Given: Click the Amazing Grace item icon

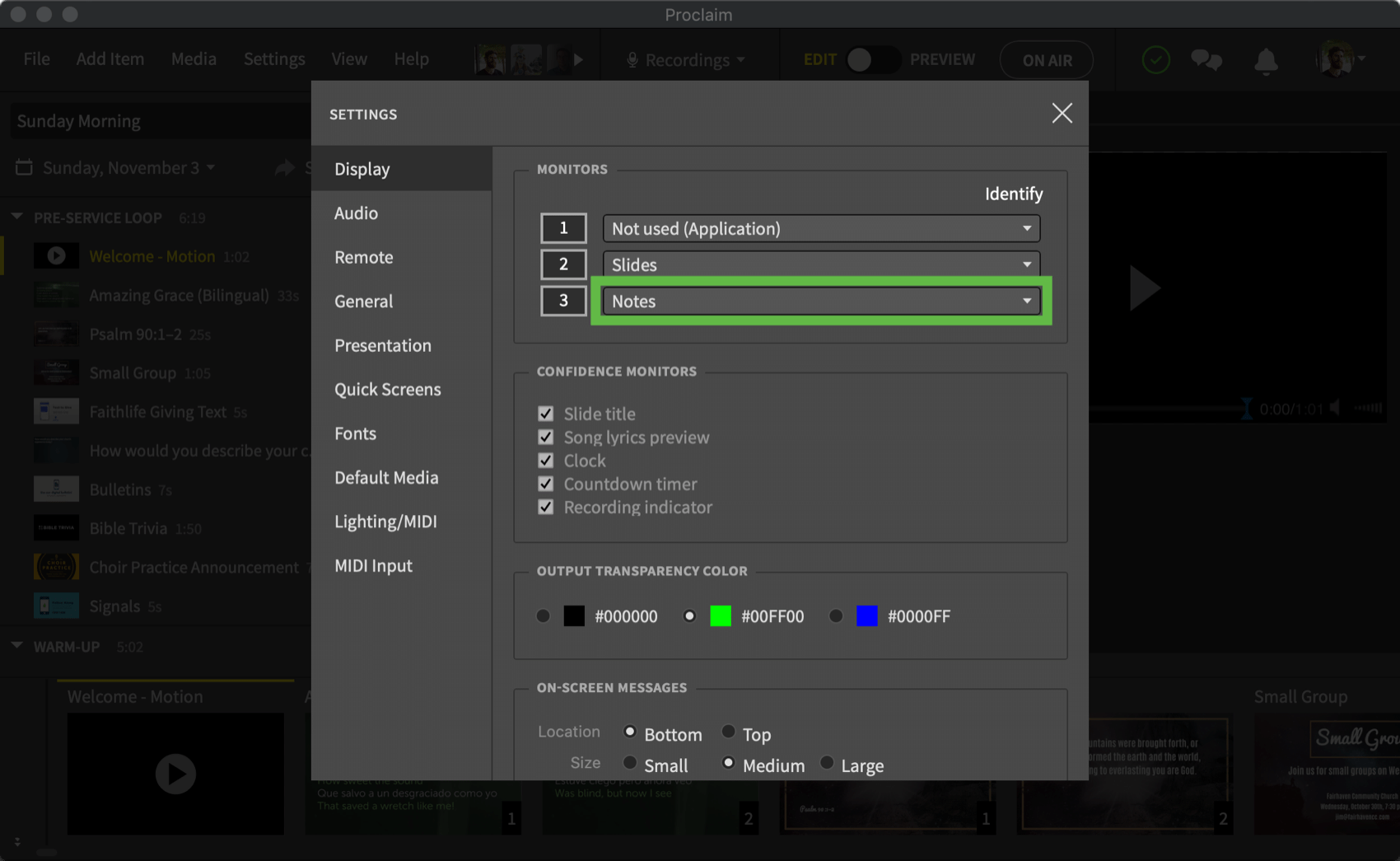Looking at the screenshot, I should 56,295.
